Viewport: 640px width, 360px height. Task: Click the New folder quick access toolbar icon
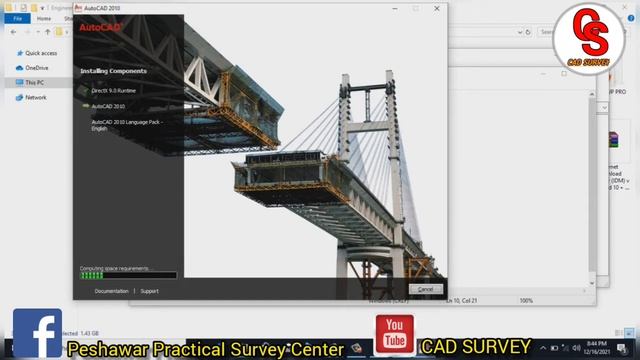33,8
